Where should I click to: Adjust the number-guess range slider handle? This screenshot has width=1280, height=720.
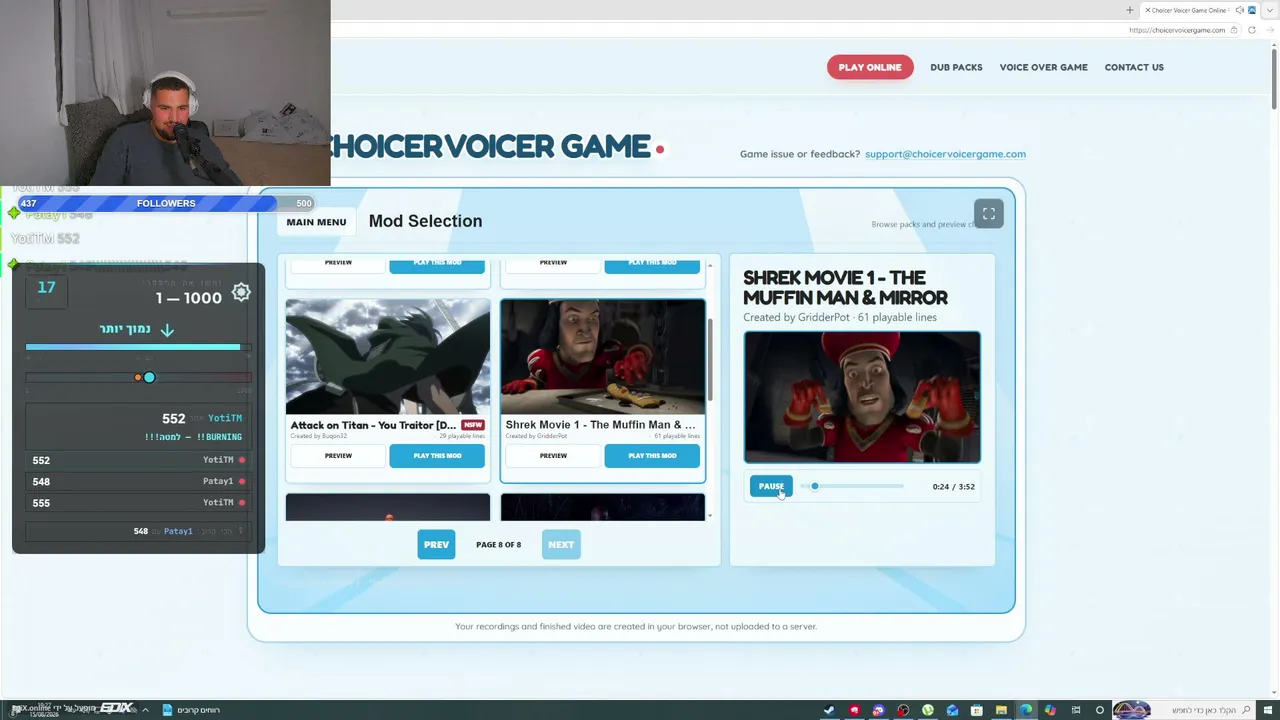click(x=149, y=377)
